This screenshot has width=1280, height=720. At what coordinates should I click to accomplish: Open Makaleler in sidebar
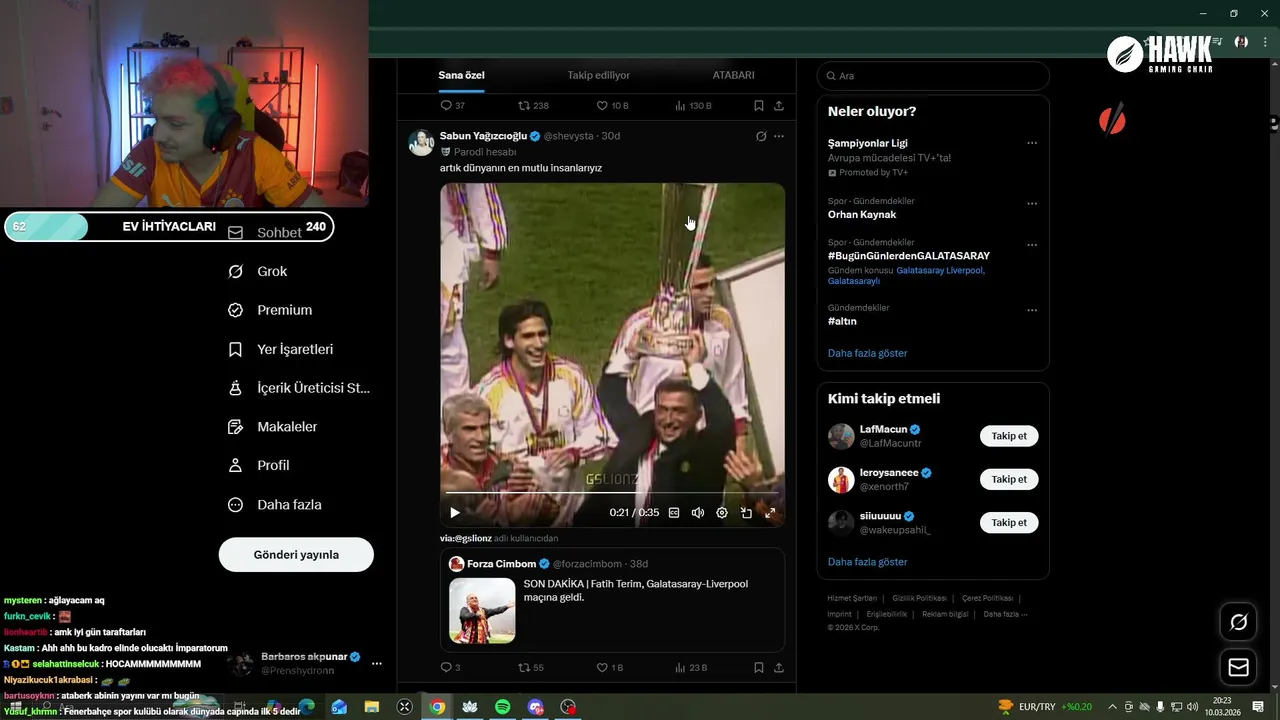pos(272,427)
